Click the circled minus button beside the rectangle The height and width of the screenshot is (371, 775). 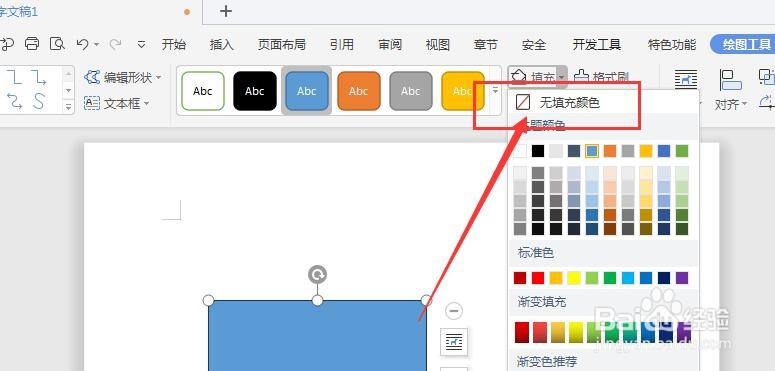coord(454,311)
